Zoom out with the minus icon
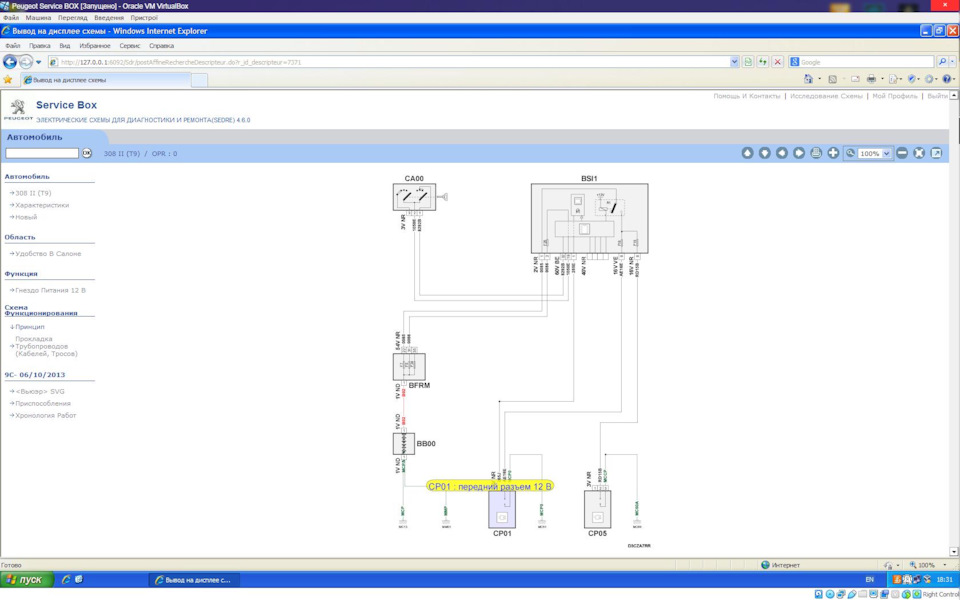Screen dimensions: 960x600 point(902,153)
